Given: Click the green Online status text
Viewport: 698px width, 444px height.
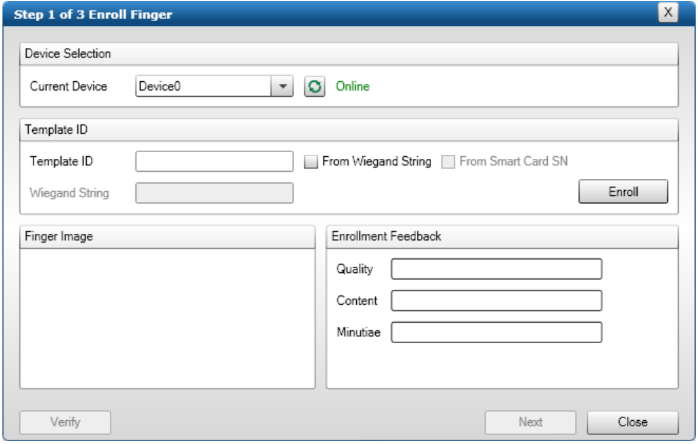Looking at the screenshot, I should (353, 86).
